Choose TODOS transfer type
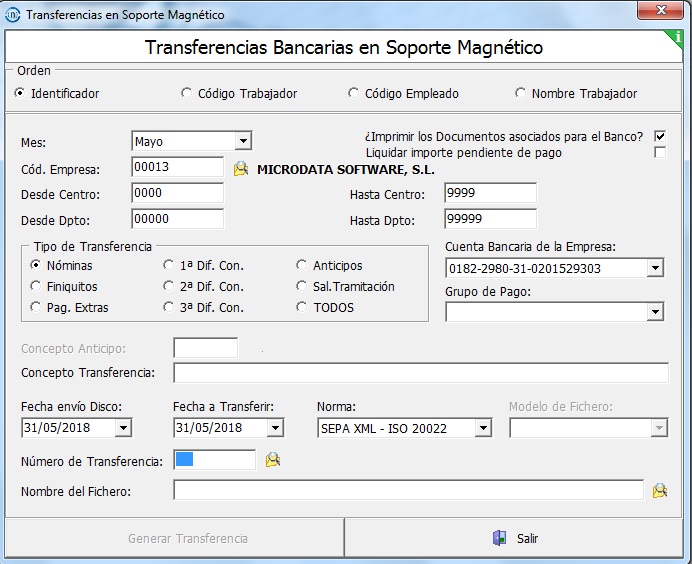 coord(302,308)
